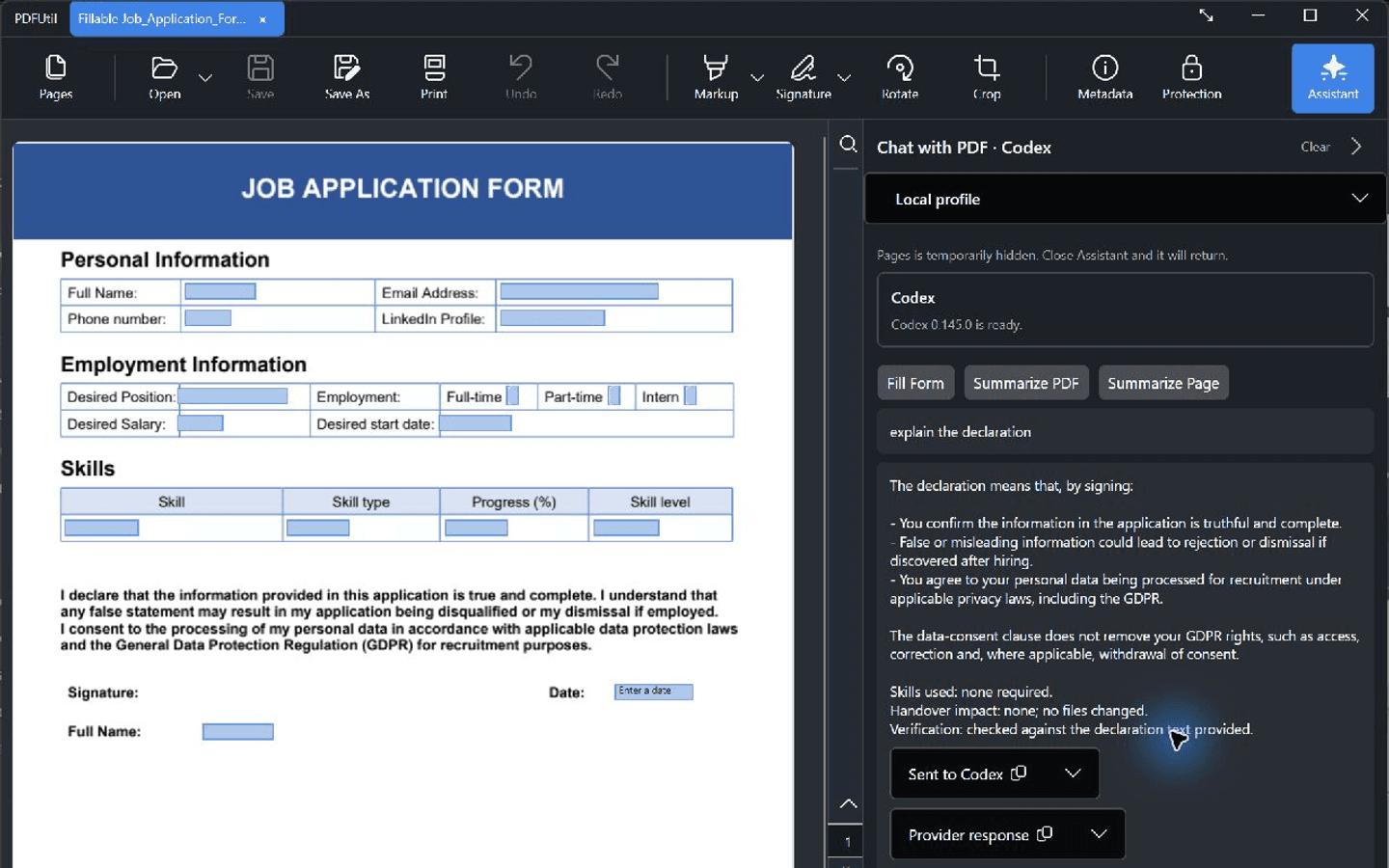Click the field under Progress (%)
The image size is (1389, 868).
coord(477,528)
